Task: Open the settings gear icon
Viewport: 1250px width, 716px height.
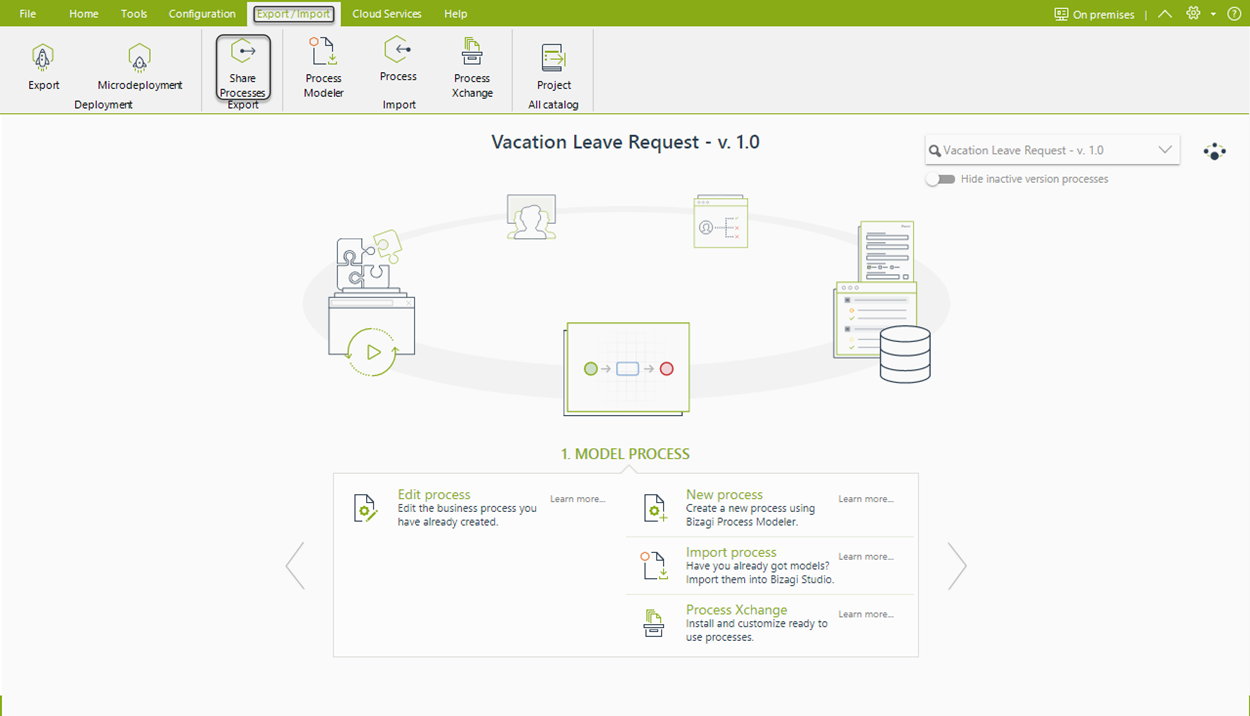Action: (1193, 14)
